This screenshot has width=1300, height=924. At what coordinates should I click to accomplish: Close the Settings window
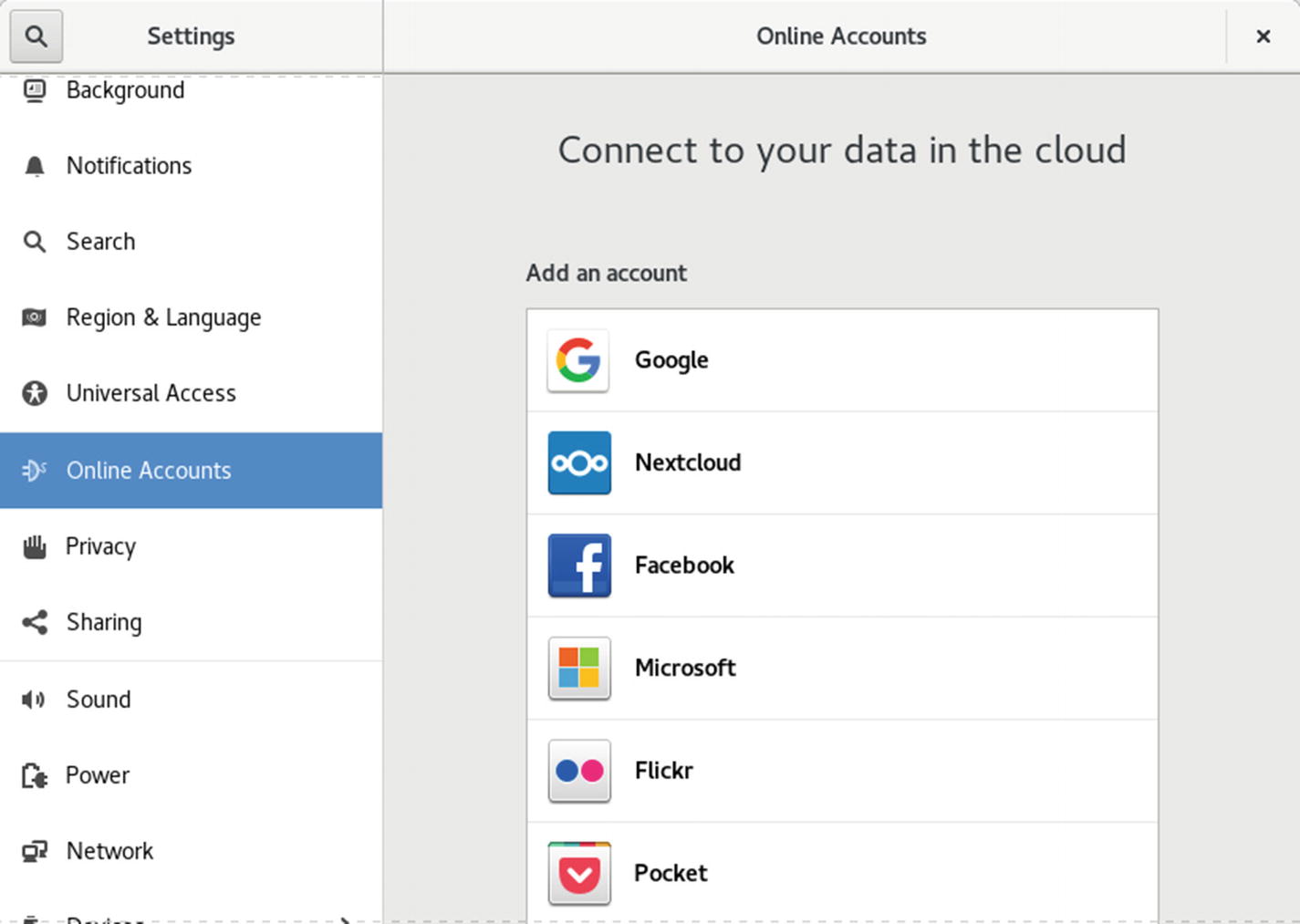(1264, 36)
